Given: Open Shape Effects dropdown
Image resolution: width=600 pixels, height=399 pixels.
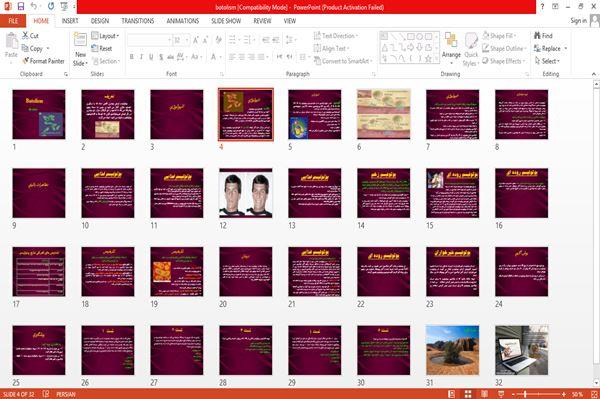Looking at the screenshot, I should click(x=503, y=61).
